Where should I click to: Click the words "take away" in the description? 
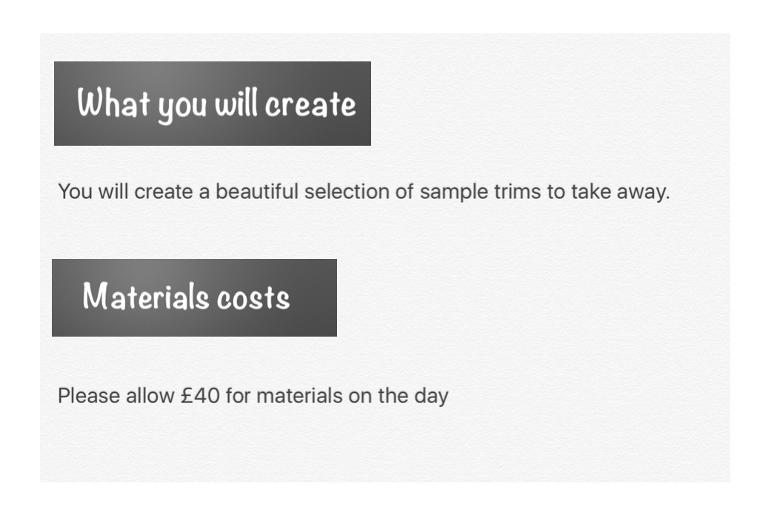pos(620,192)
